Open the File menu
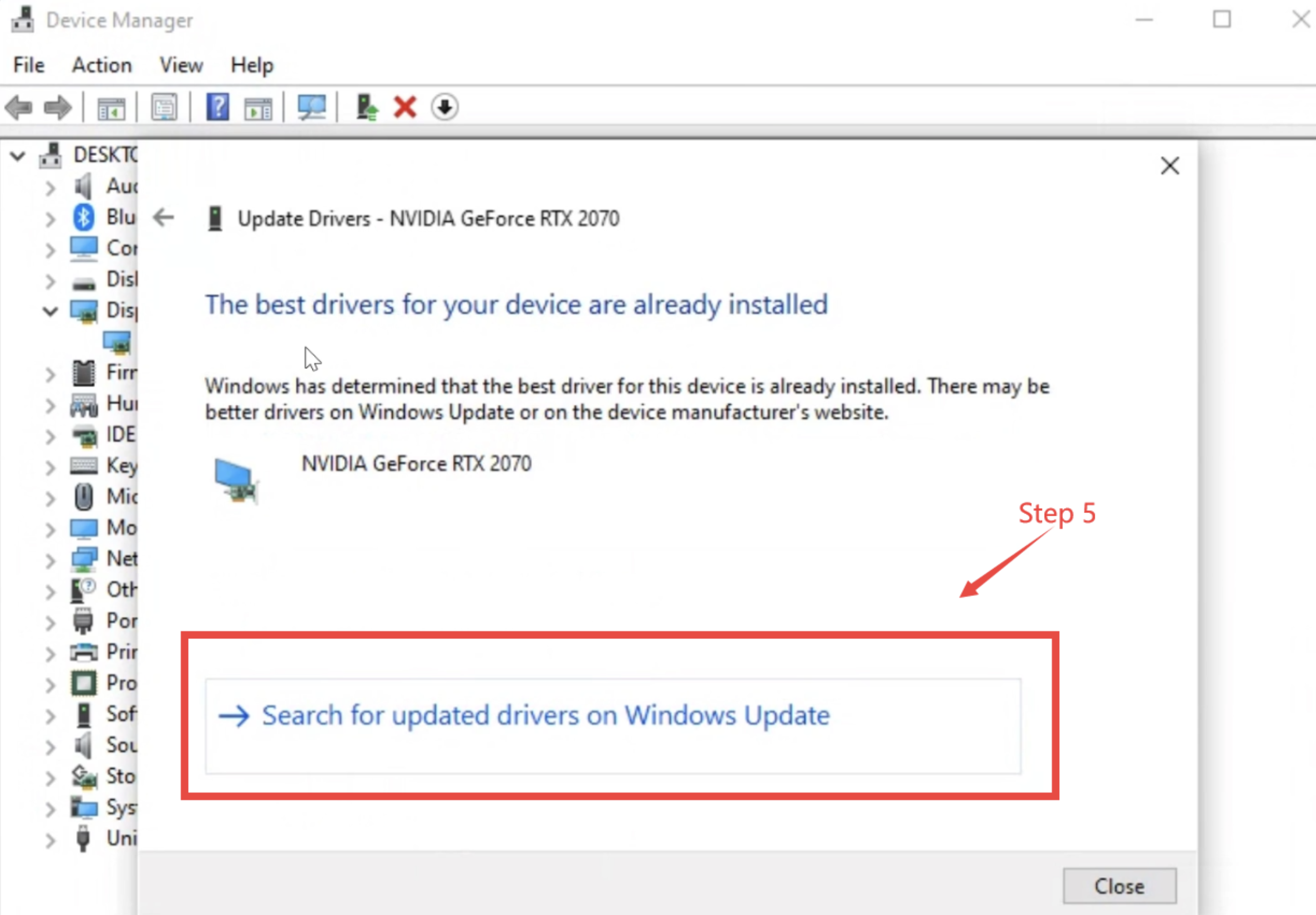 29,65
